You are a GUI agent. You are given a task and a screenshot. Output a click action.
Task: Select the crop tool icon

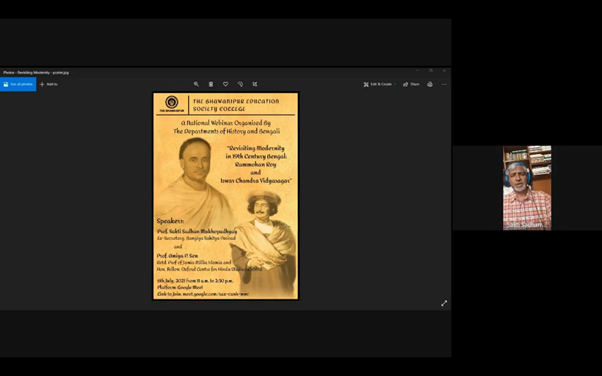point(255,84)
